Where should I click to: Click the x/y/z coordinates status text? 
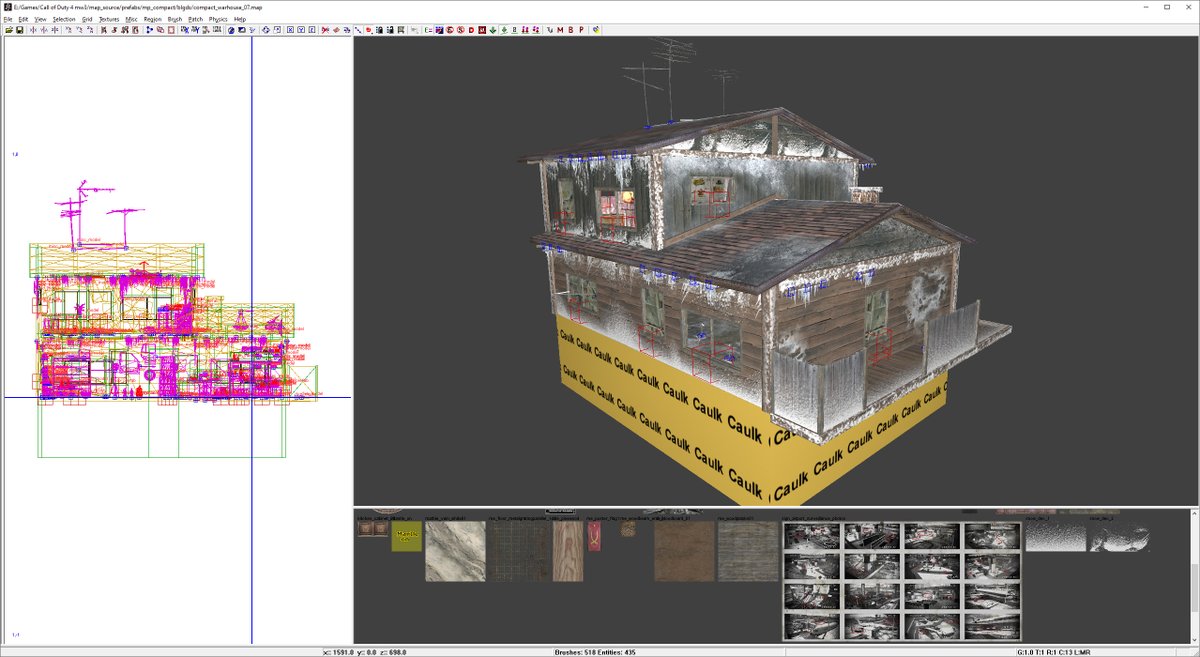[365, 652]
